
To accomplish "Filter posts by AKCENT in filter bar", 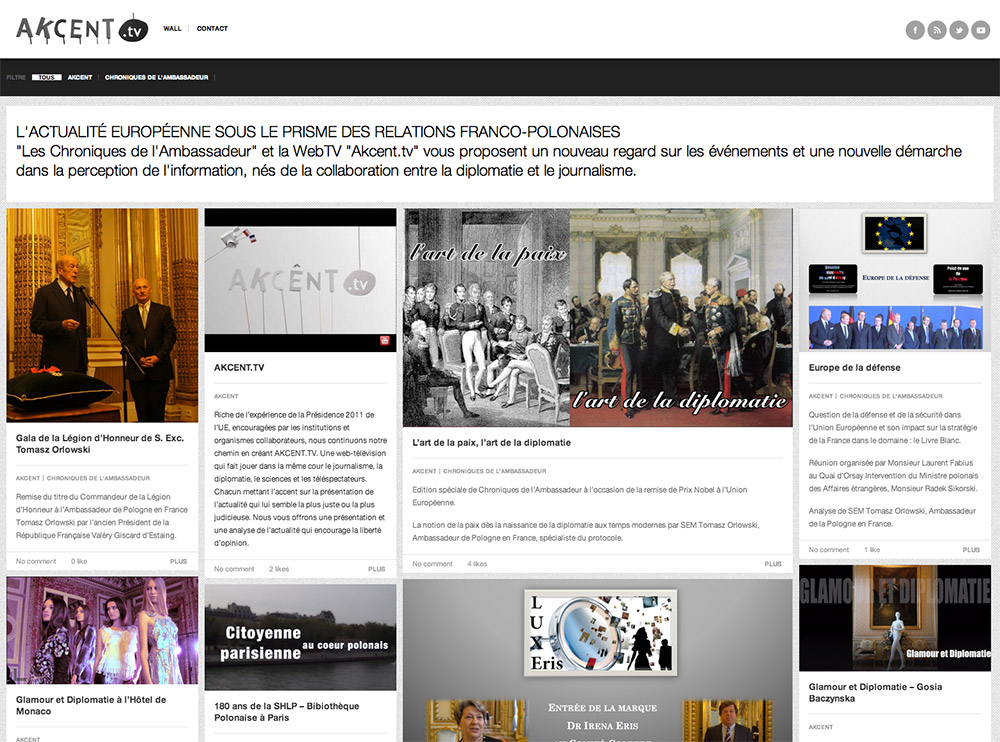I will 80,77.
